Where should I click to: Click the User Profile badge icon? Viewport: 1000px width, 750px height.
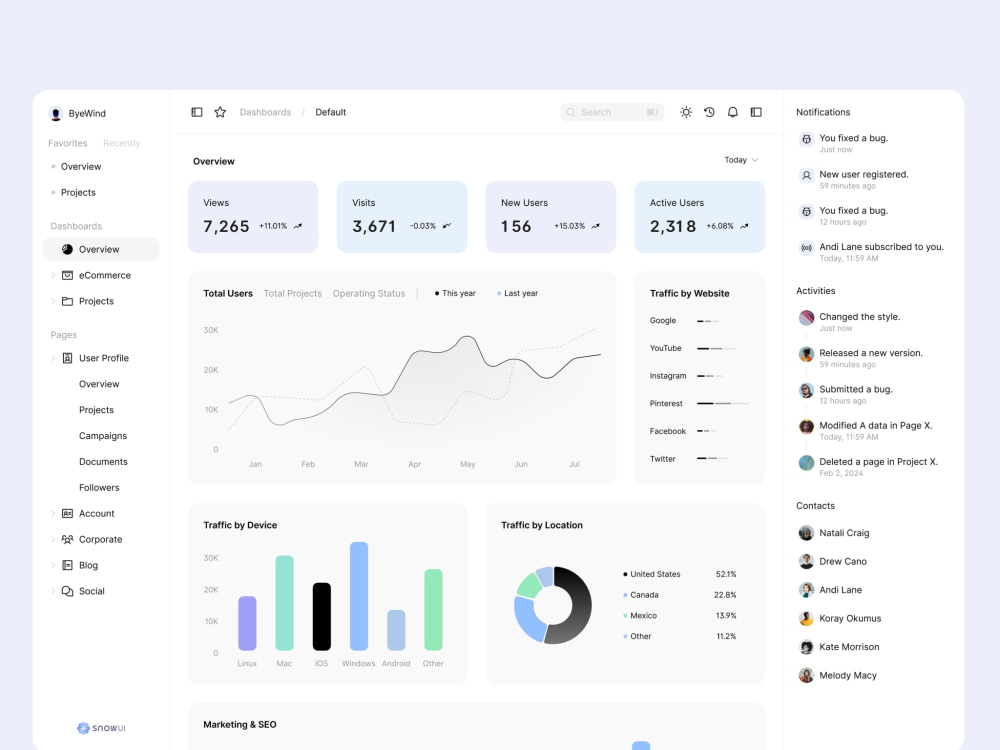(x=67, y=358)
